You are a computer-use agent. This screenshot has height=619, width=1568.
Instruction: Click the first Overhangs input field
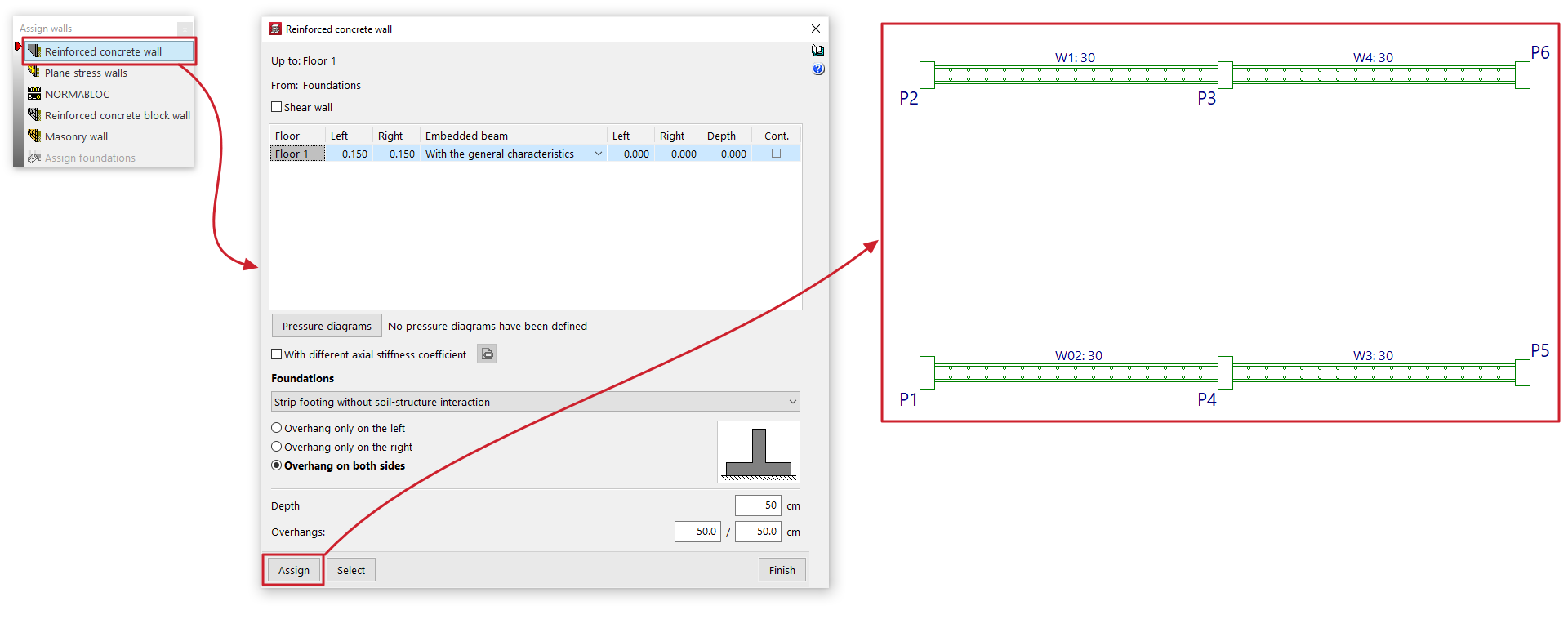[697, 532]
